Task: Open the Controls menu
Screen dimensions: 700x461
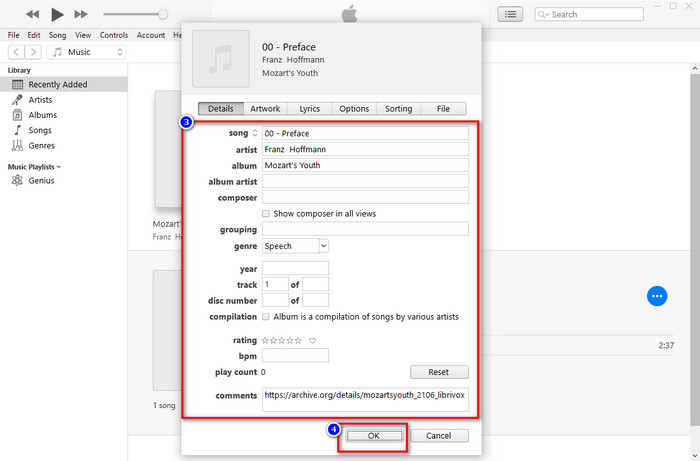Action: [114, 35]
